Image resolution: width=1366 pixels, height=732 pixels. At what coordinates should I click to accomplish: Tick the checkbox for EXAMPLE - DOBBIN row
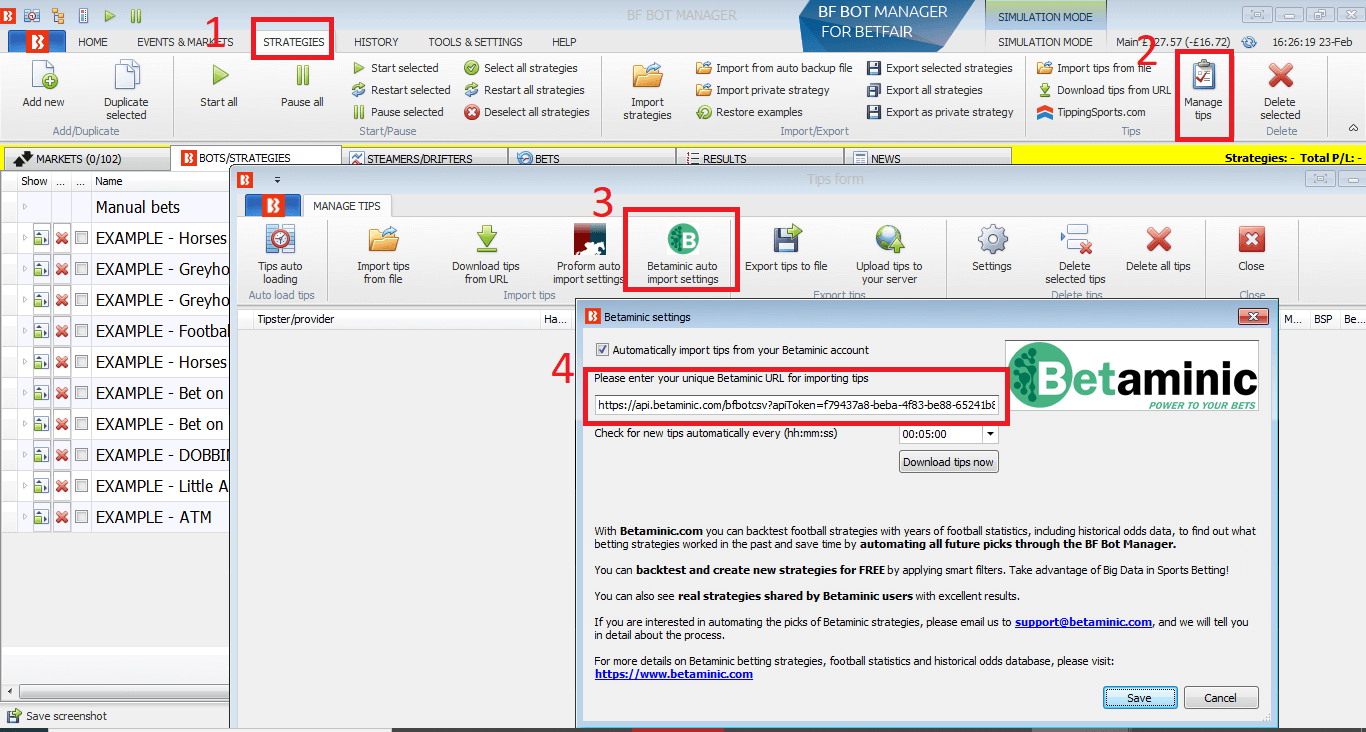click(82, 455)
